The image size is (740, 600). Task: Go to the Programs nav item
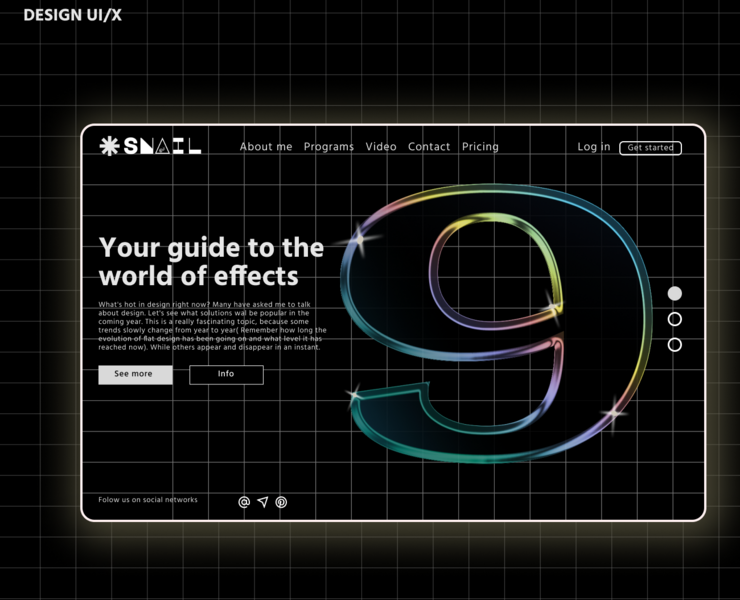click(x=329, y=147)
